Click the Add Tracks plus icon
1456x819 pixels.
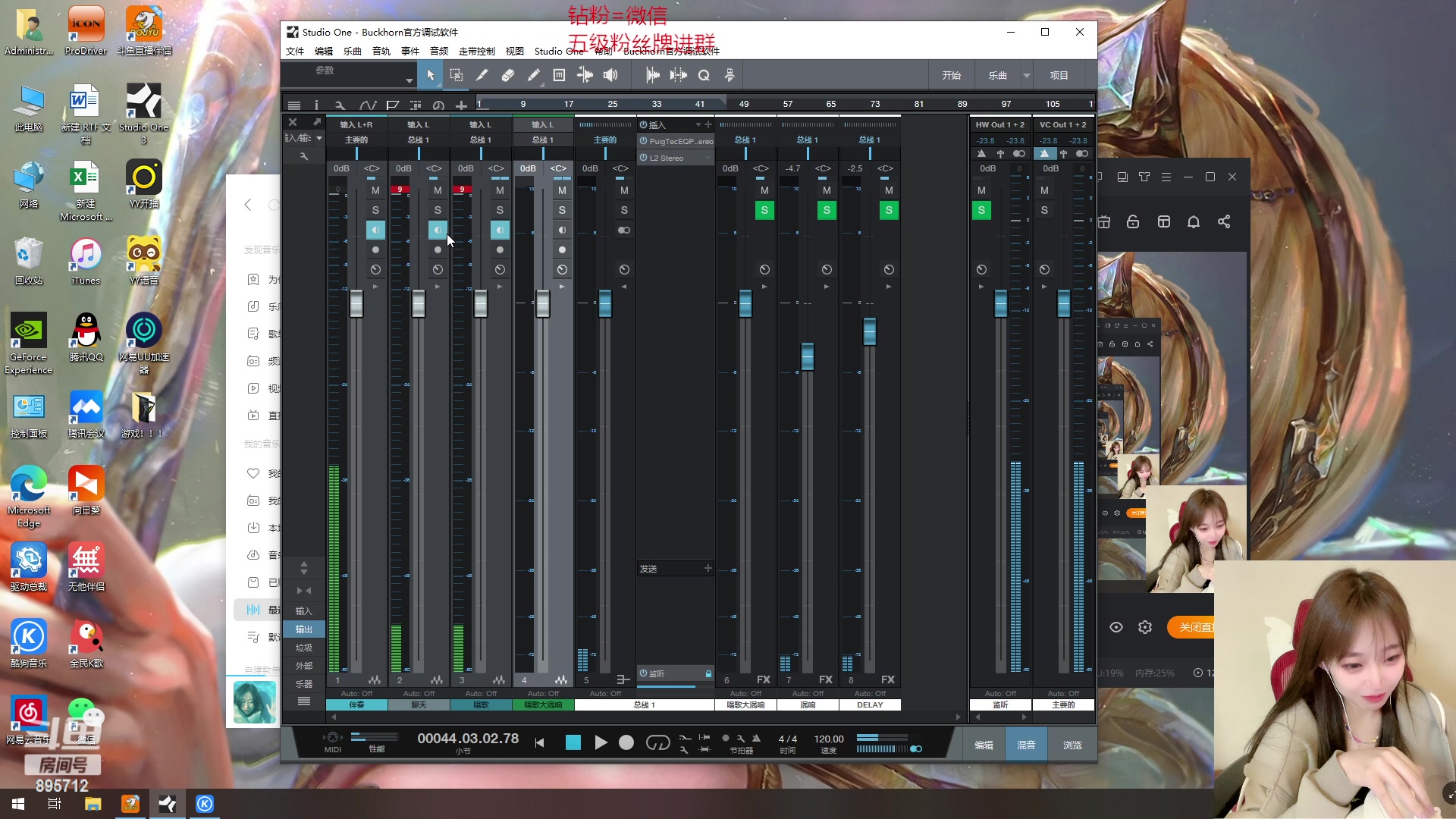coord(460,105)
